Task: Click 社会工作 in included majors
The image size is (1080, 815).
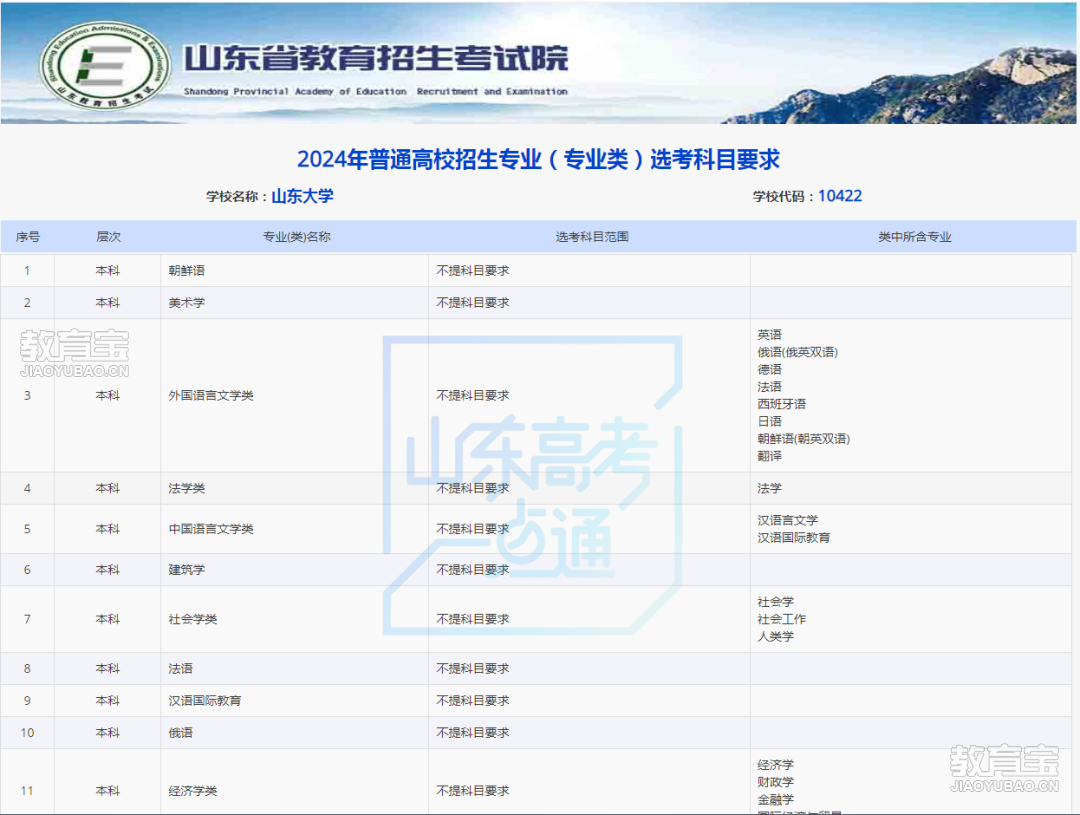Action: [782, 619]
